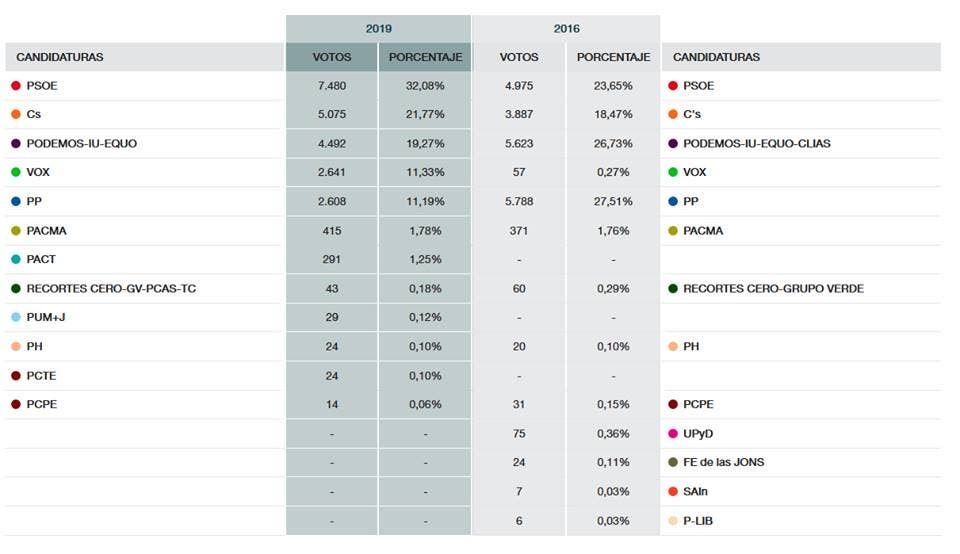
Task: Click the 2019 VOTOS column header
Action: point(332,57)
